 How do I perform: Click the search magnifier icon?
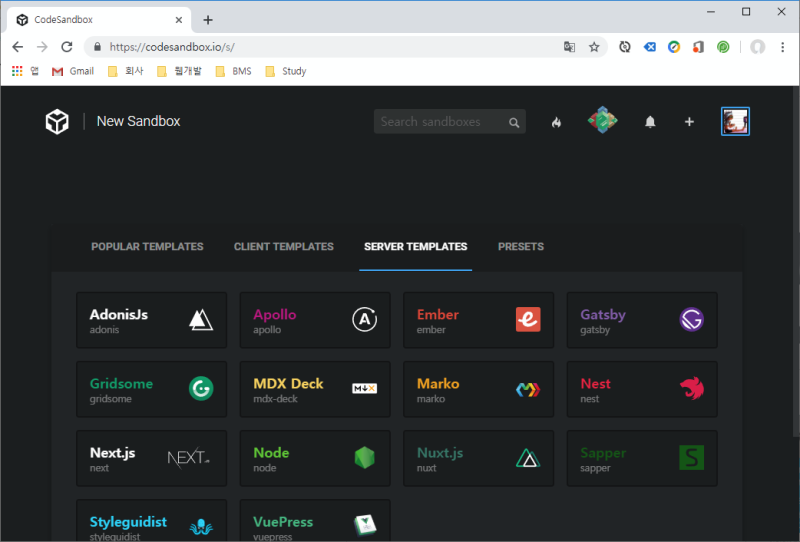tap(514, 122)
